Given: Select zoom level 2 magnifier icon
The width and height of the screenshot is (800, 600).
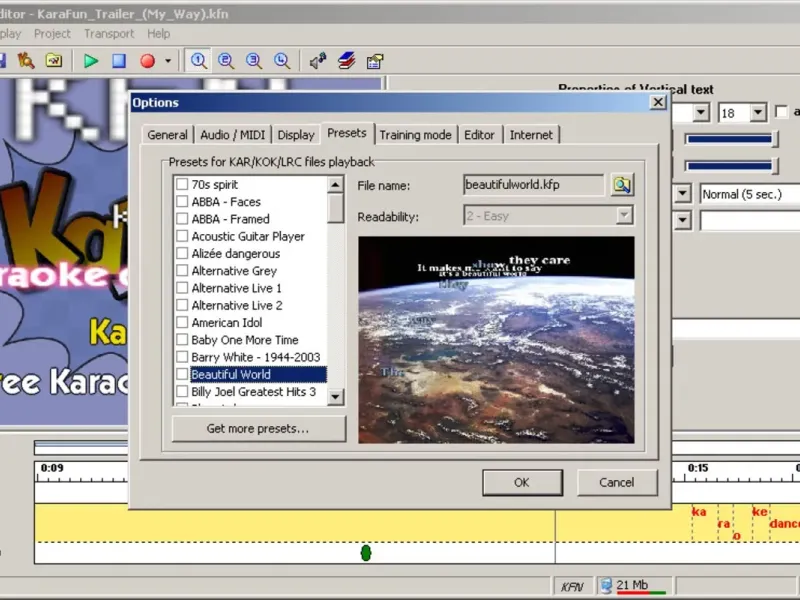Looking at the screenshot, I should tap(226, 61).
